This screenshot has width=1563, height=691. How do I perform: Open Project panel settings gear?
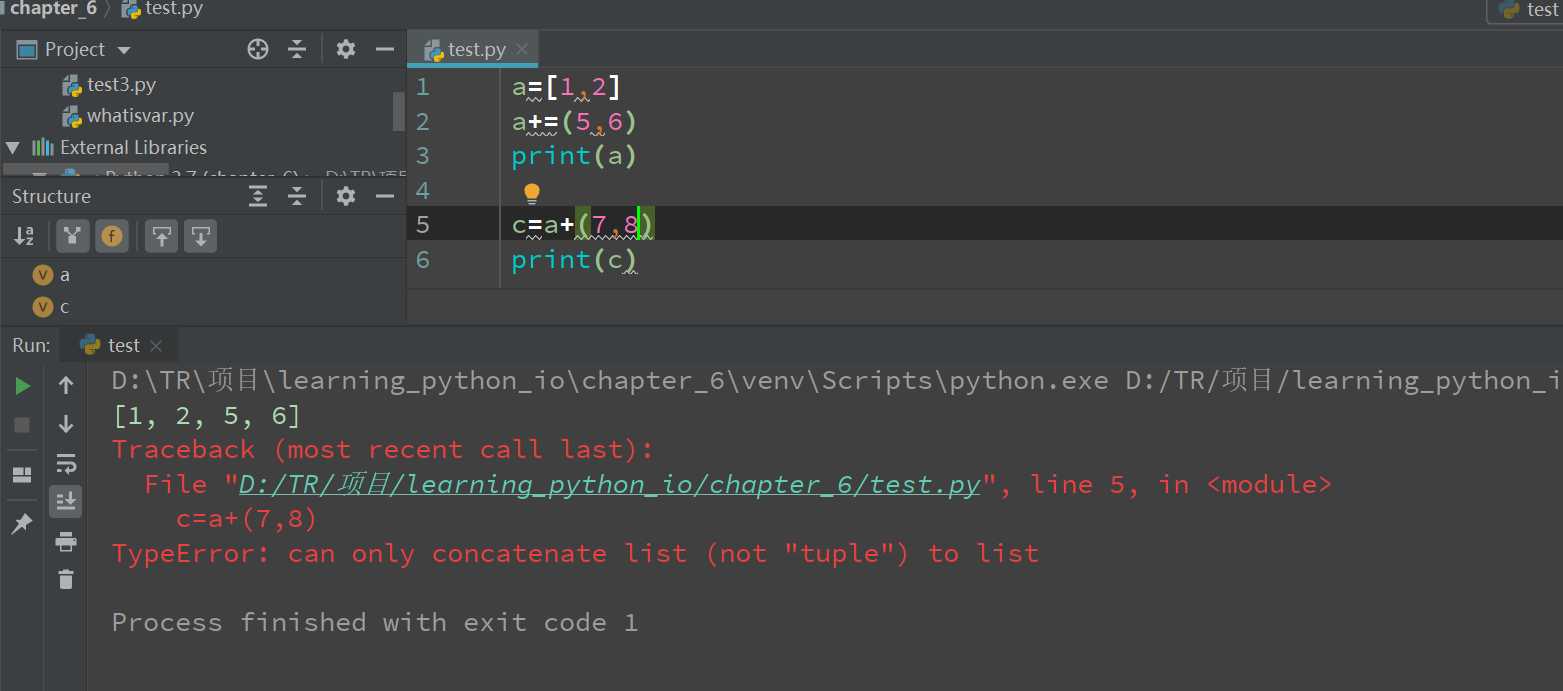(346, 49)
